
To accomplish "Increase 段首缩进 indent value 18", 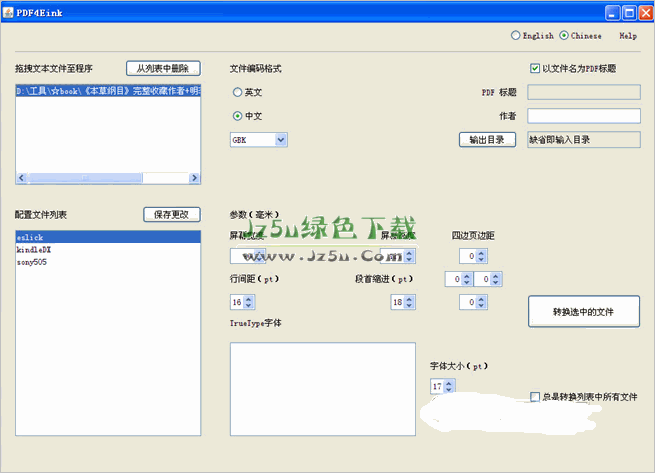I will [409, 299].
